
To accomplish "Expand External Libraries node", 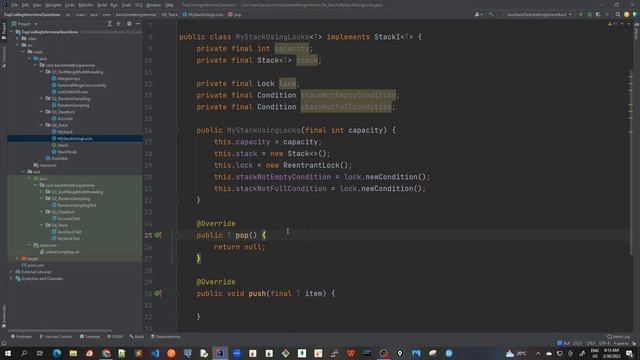I will tap(11, 272).
